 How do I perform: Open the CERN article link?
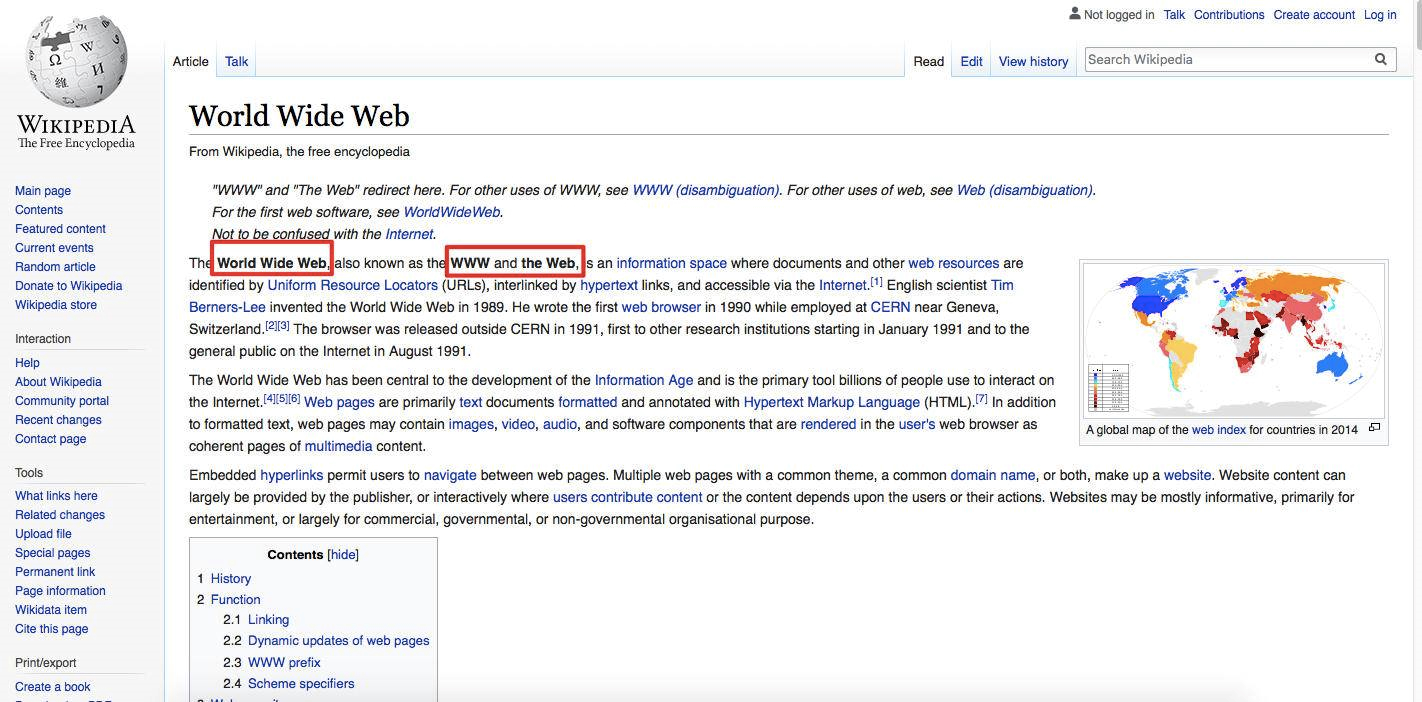(x=890, y=307)
